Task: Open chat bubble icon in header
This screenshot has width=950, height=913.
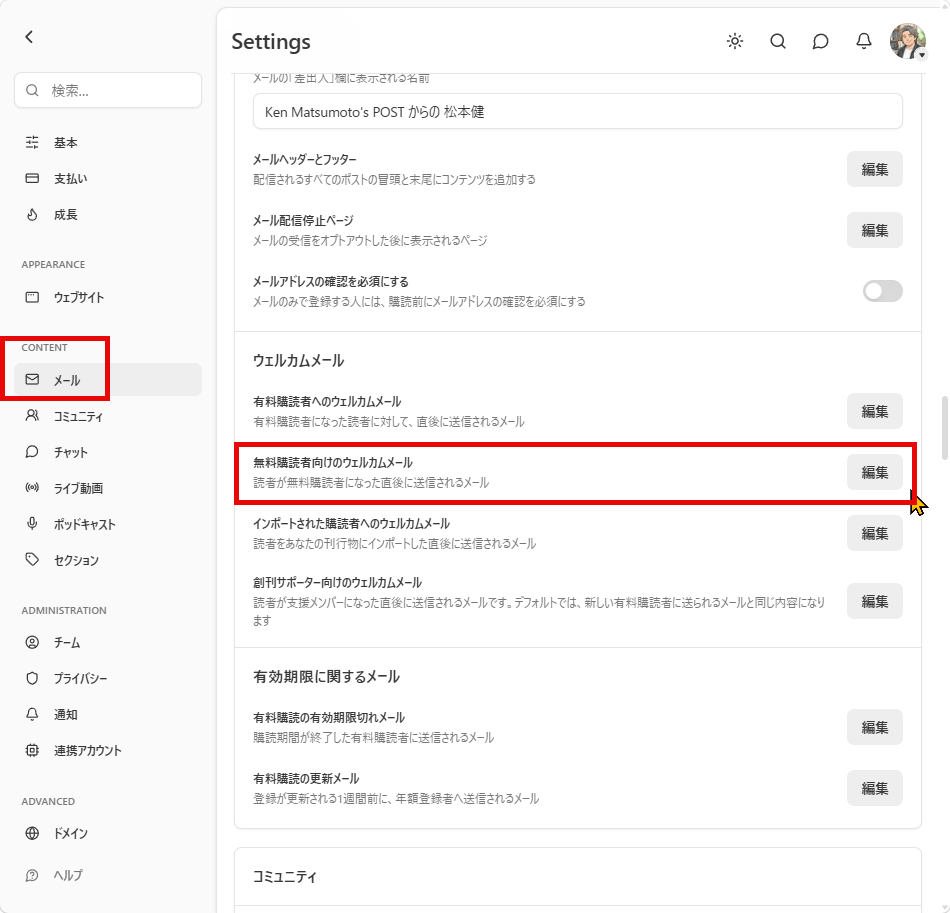Action: click(820, 41)
